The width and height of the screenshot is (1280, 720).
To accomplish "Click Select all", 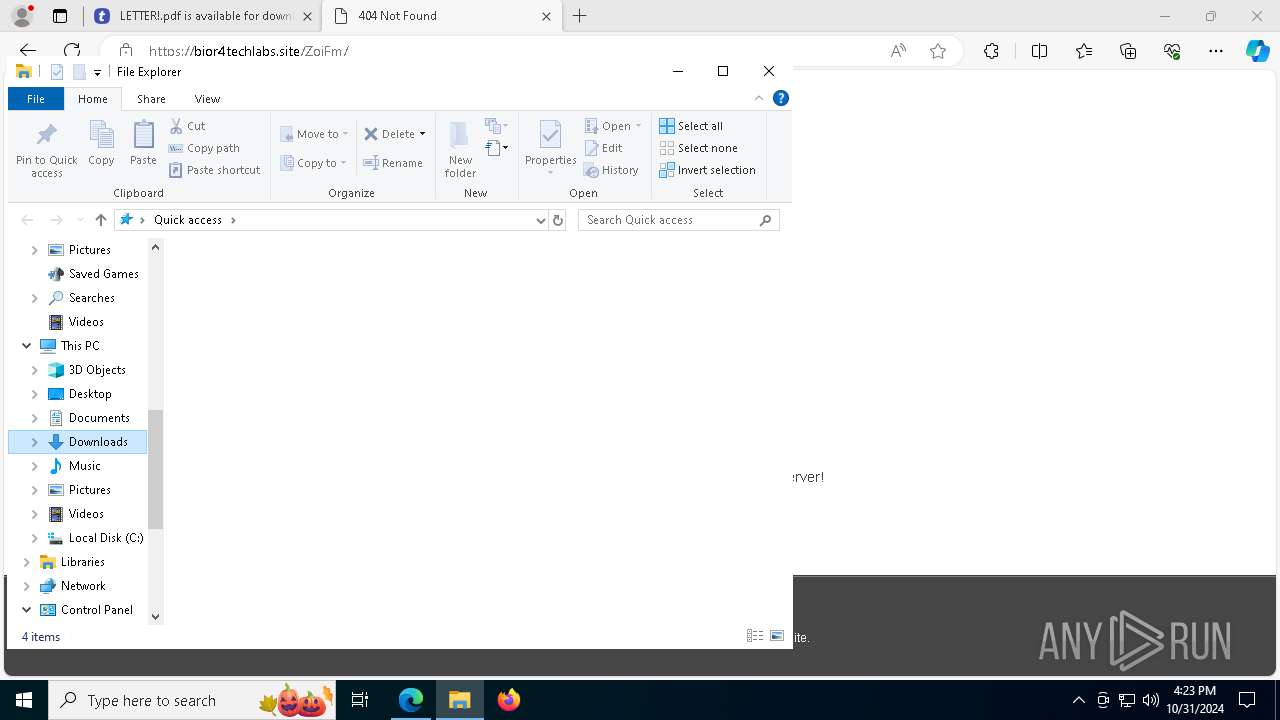I will [x=691, y=126].
